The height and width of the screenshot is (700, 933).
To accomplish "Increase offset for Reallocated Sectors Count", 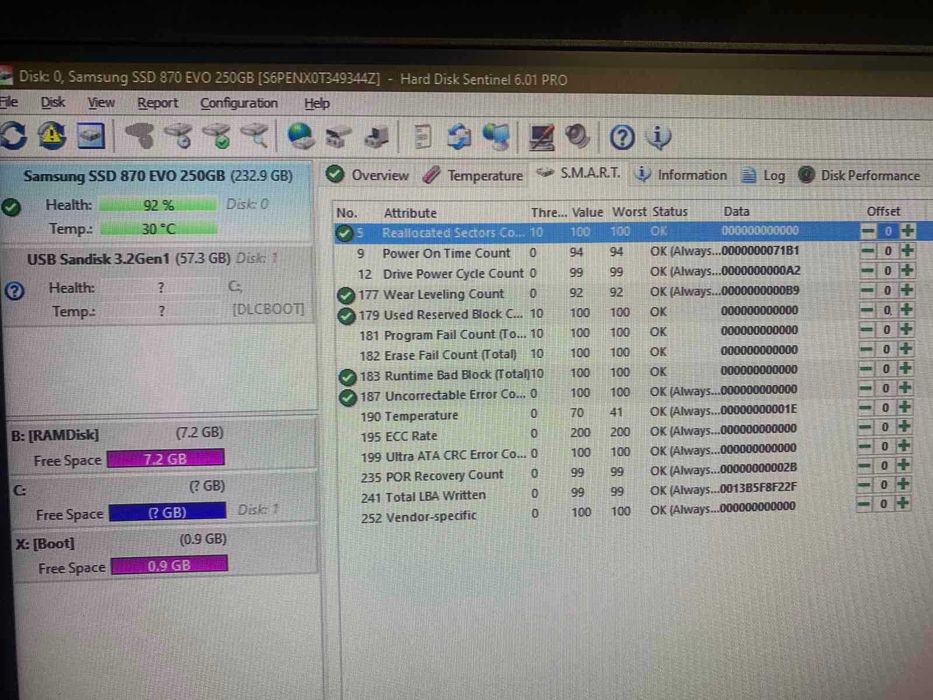I will pos(907,230).
